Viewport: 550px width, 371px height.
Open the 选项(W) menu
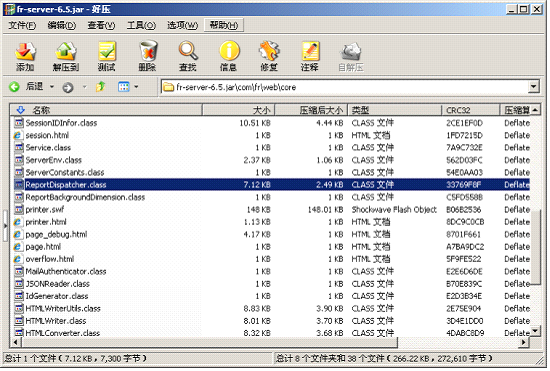[182, 25]
